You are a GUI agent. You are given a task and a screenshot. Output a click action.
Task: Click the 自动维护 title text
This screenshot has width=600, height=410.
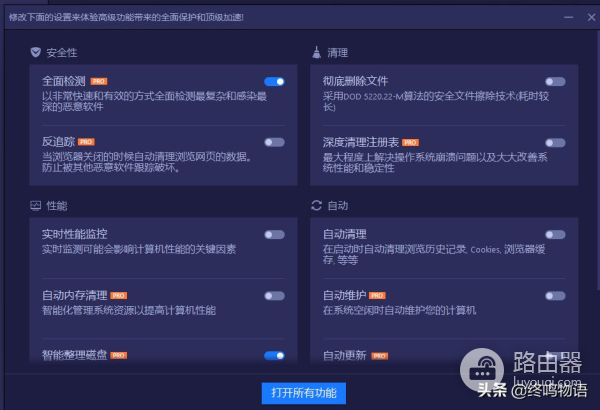[345, 296]
